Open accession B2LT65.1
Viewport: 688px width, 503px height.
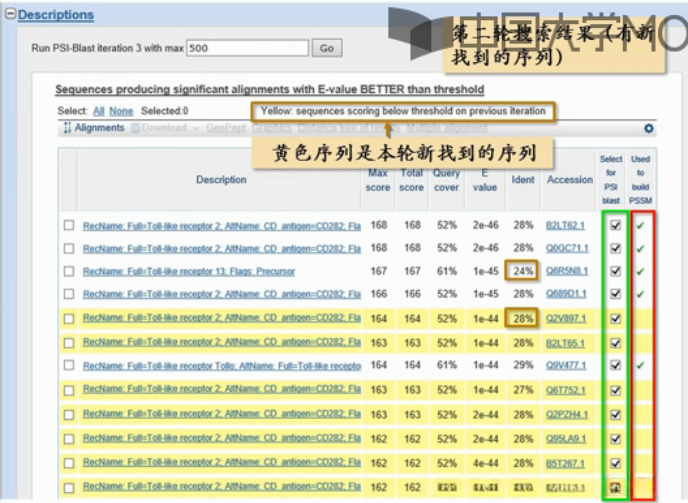[x=565, y=343]
